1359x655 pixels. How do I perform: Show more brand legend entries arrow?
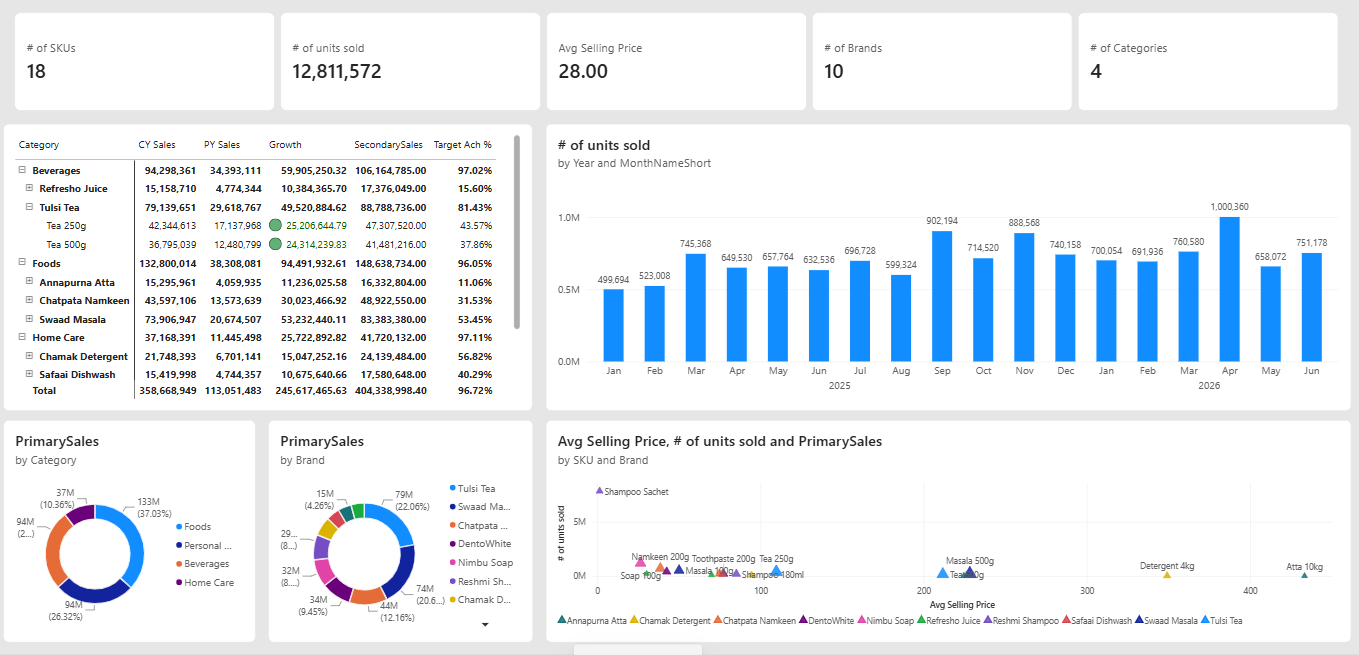[x=485, y=624]
